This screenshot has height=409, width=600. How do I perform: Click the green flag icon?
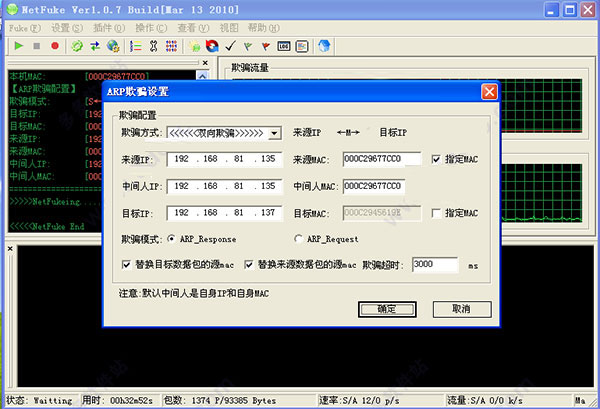pyautogui.click(x=248, y=46)
